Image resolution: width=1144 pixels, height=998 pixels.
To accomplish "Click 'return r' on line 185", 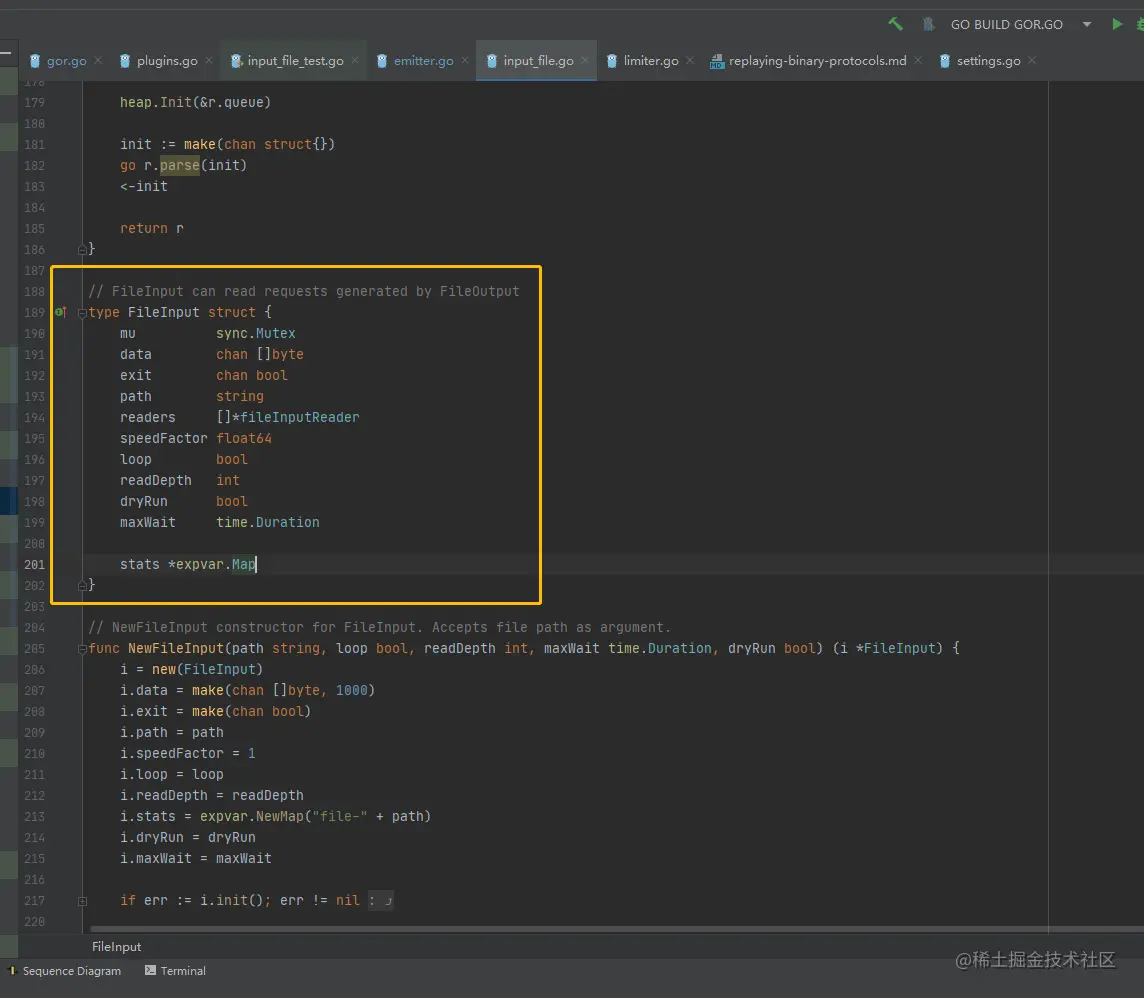I will coord(152,228).
